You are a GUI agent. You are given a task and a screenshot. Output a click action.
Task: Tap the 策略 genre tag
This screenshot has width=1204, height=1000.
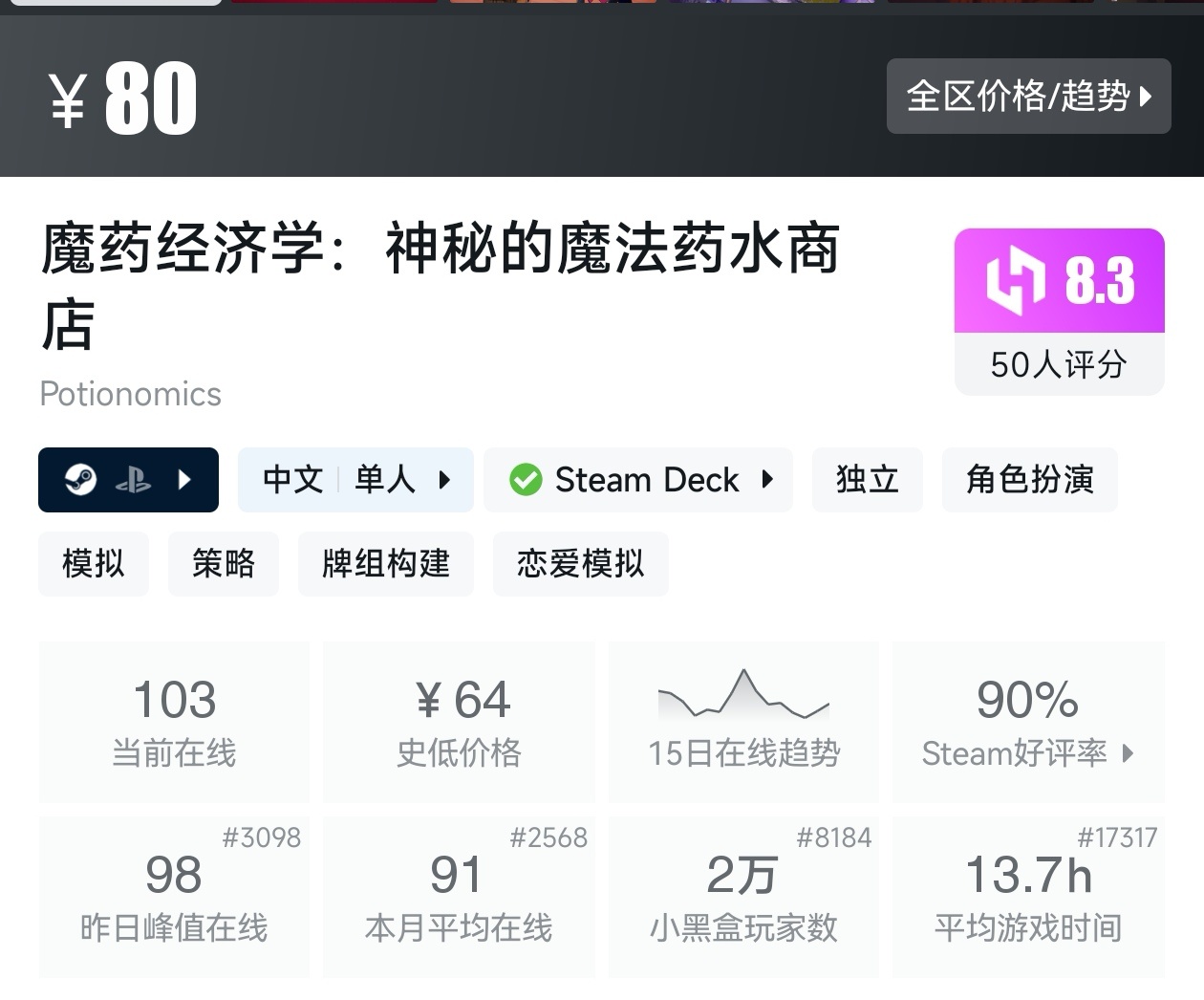pyautogui.click(x=224, y=564)
